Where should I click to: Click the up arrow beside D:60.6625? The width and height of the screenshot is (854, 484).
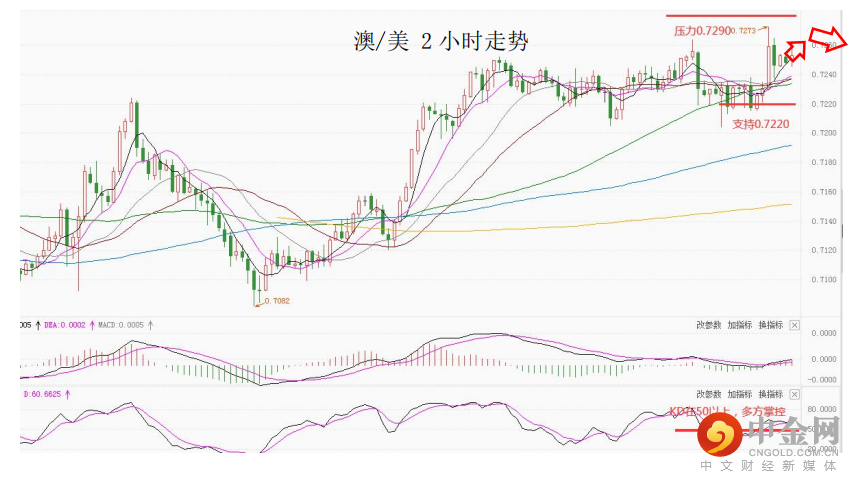pos(68,394)
